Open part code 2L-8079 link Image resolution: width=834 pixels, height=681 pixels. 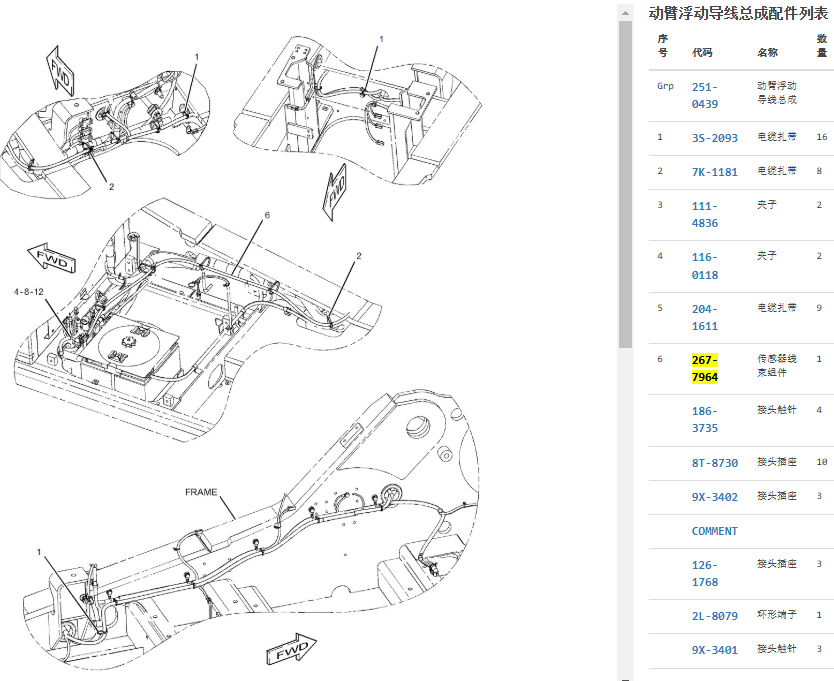pos(715,616)
